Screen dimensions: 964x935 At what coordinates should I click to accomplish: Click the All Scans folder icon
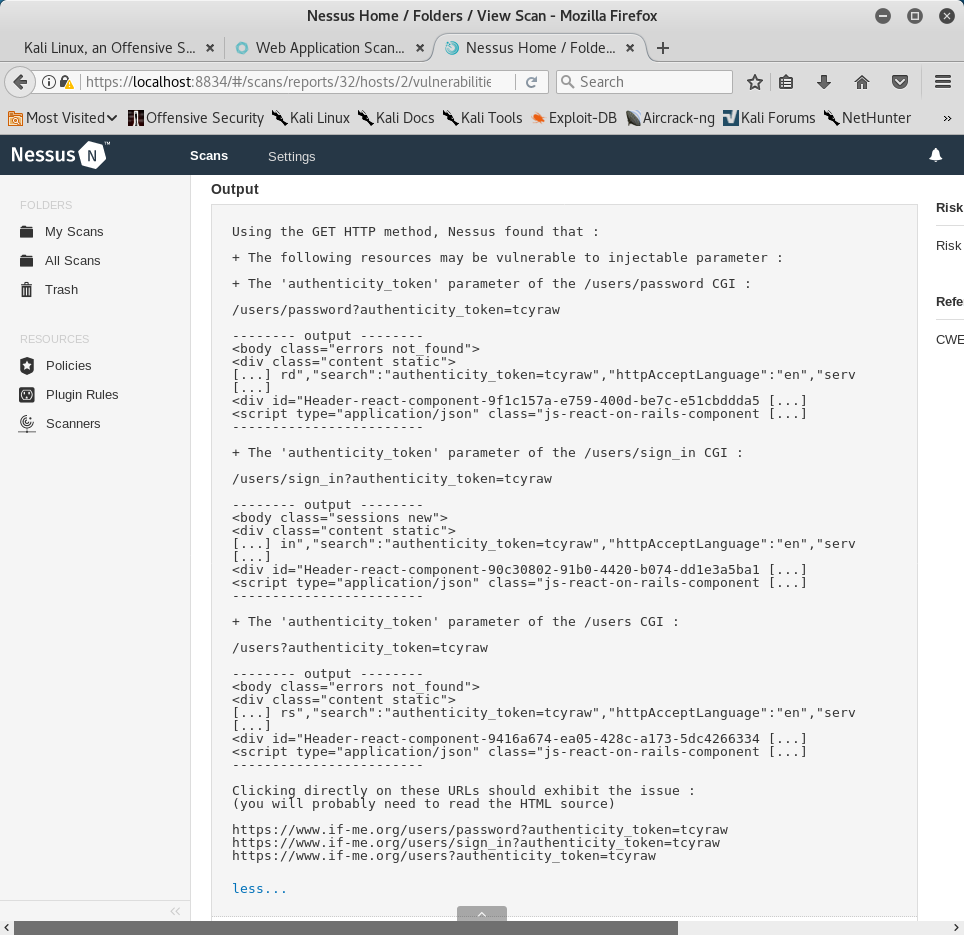coord(26,261)
